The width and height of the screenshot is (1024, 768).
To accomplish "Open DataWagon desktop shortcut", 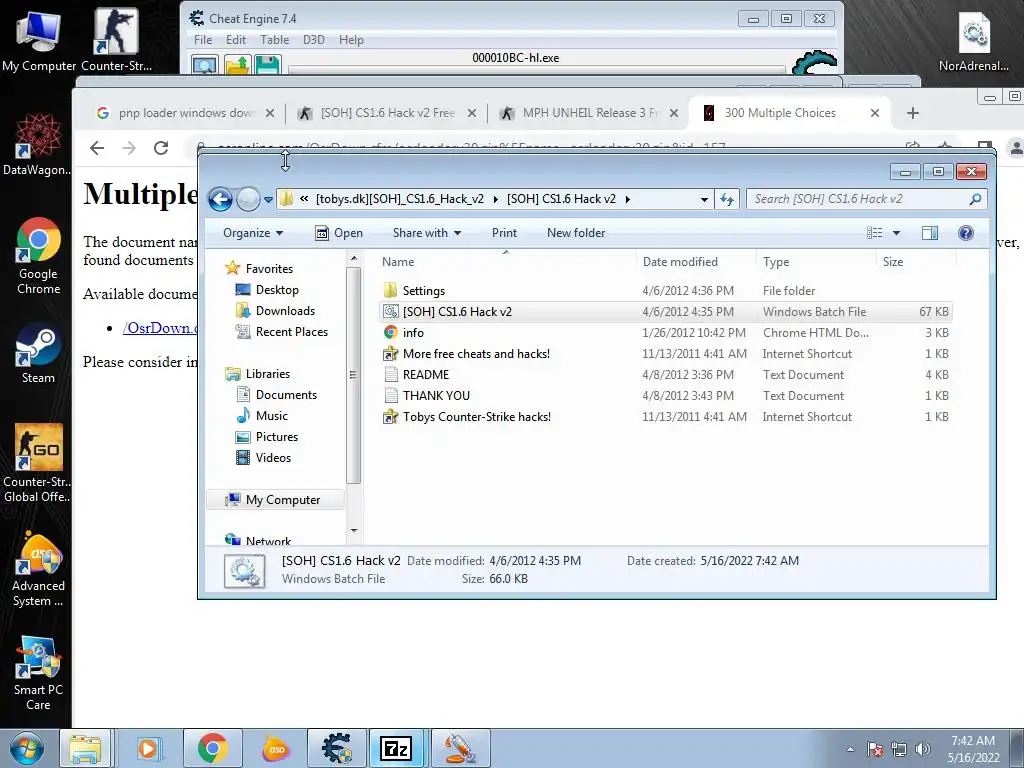I will 37,144.
